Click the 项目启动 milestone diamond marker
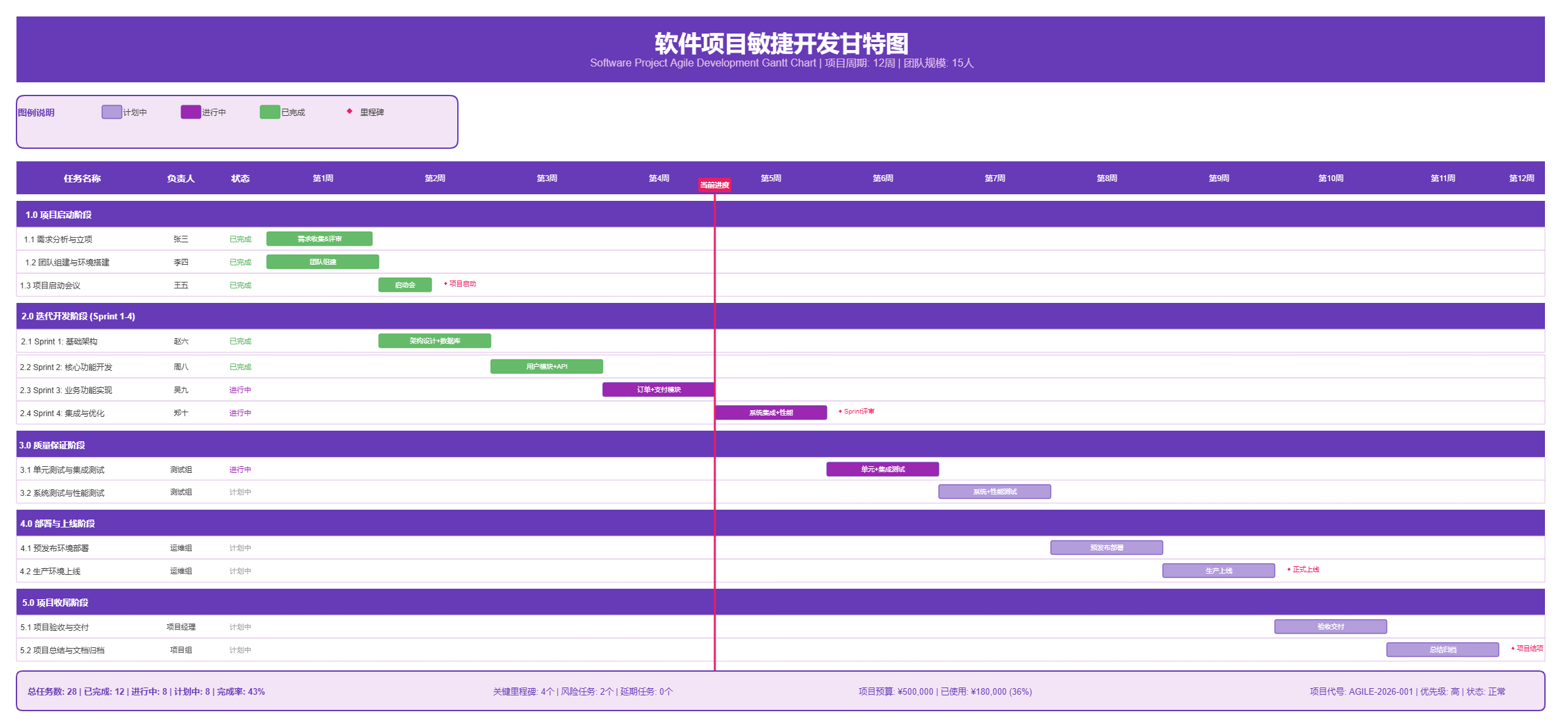Image resolution: width=1568 pixels, height=727 pixels. coord(446,284)
